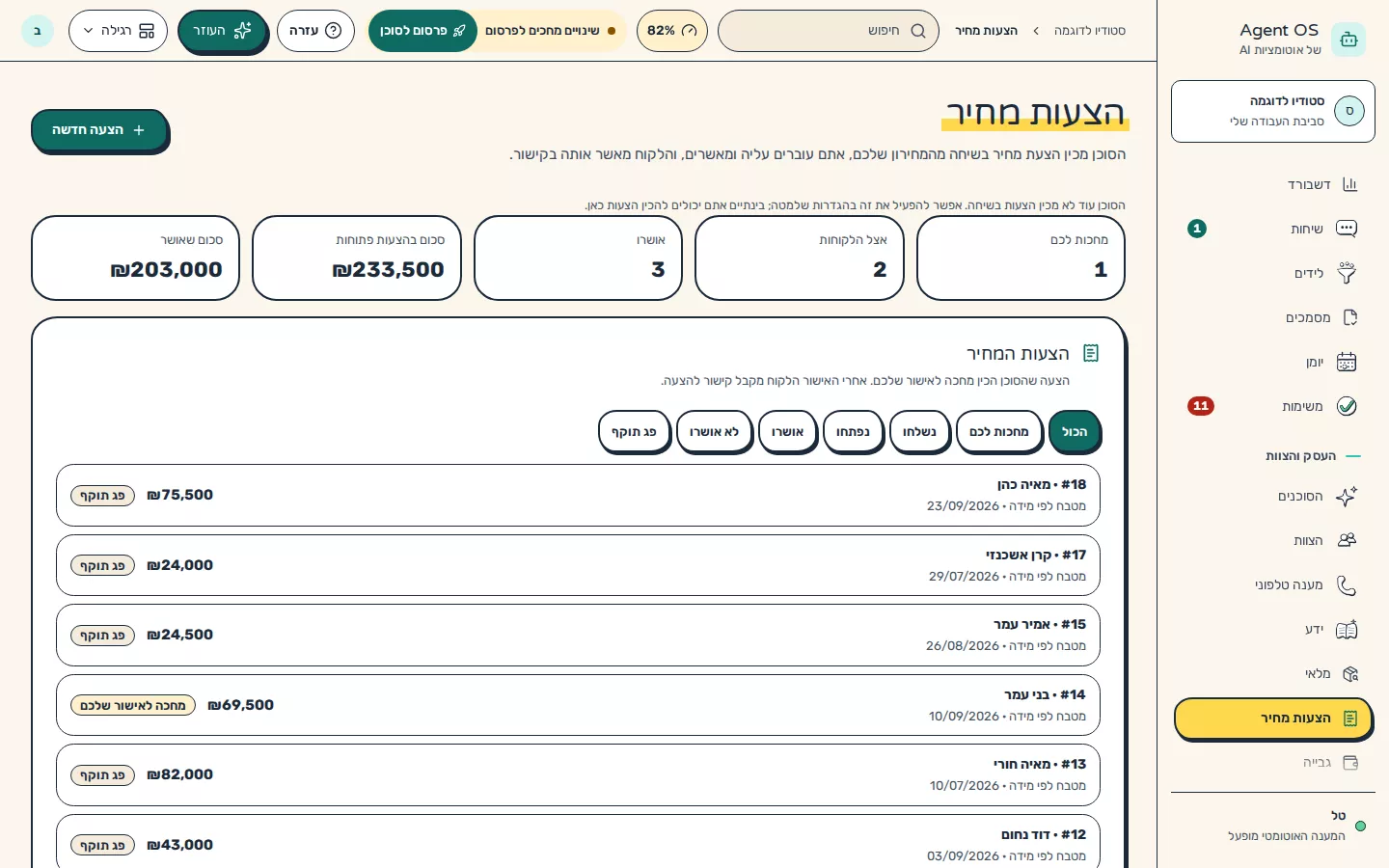Open the העוזר assistant button
Image resolution: width=1389 pixels, height=868 pixels.
point(222,31)
